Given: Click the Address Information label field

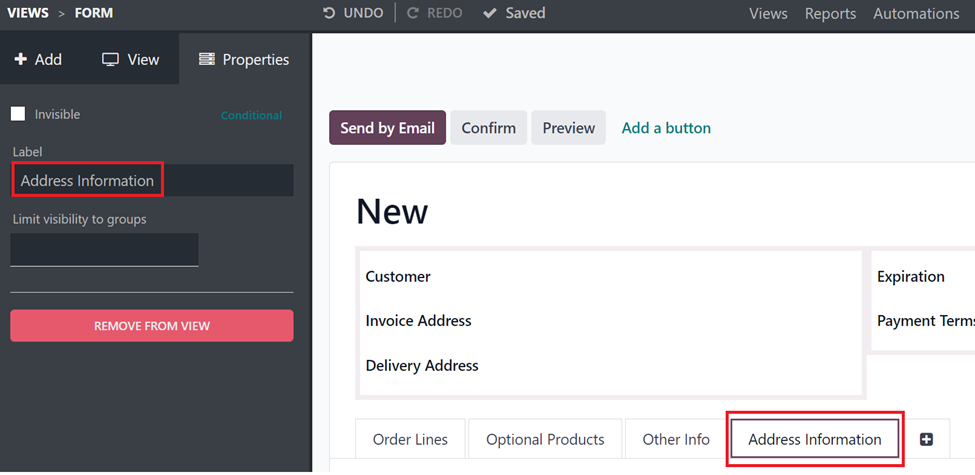Looking at the screenshot, I should [x=152, y=180].
